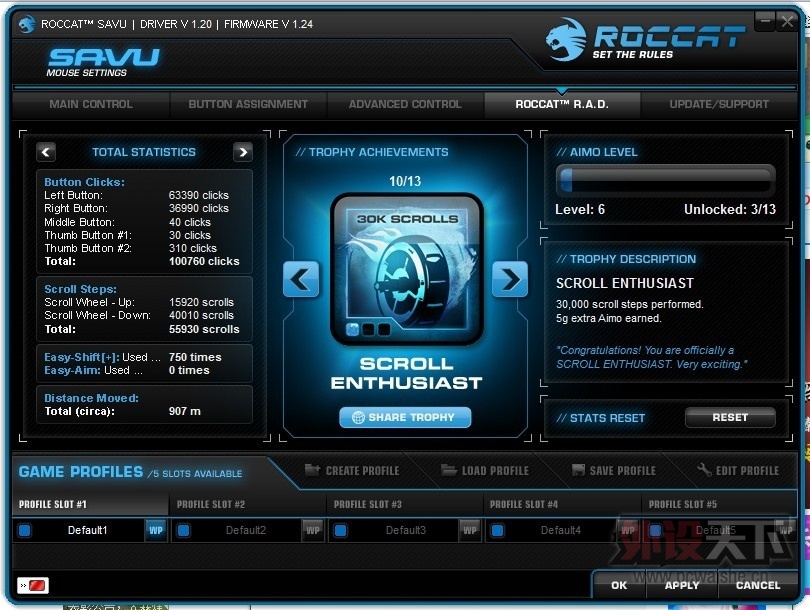Open the Main Control tab
The image size is (810, 610).
(91, 104)
